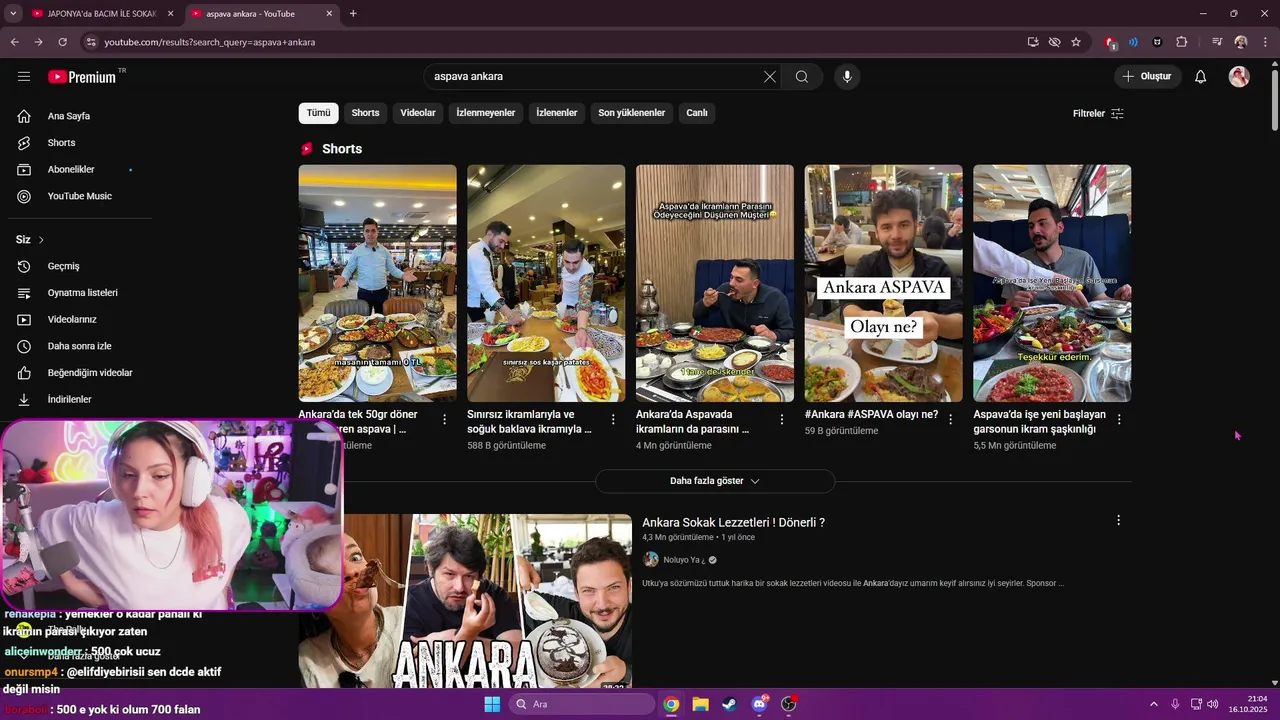
Task: Open more options for '#Ankara #ASPAVA olayı ne?' short
Action: coord(951,420)
